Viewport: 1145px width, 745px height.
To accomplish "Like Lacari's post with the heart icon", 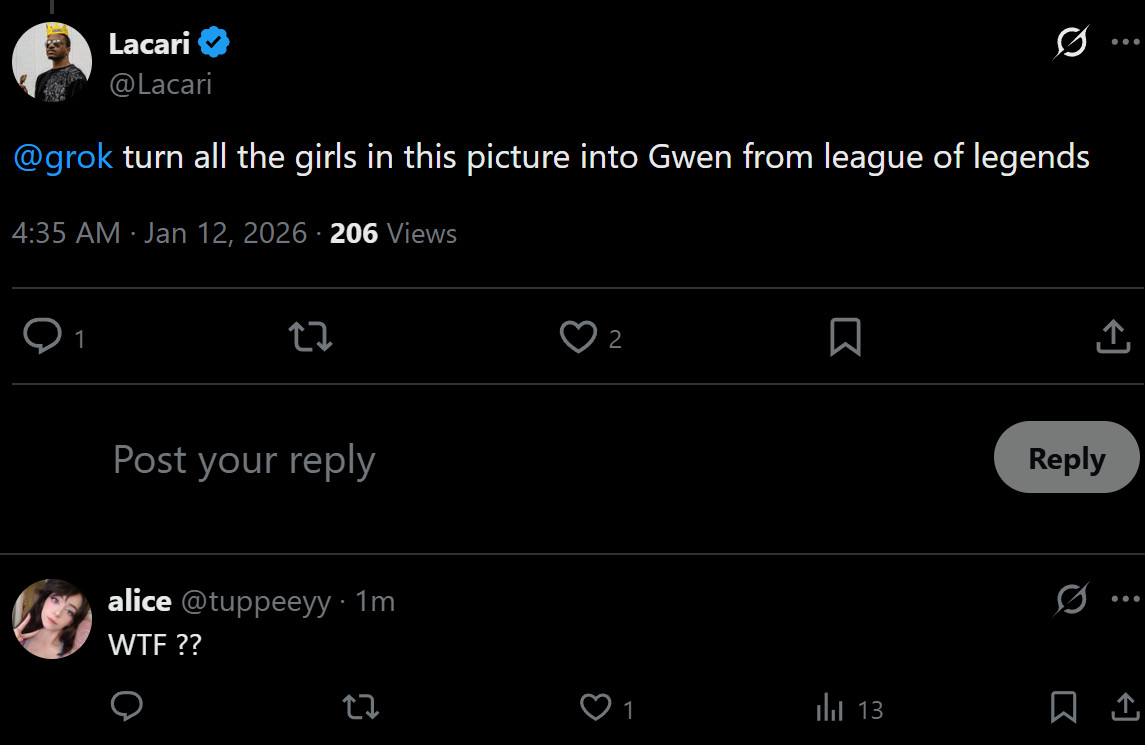I will click(578, 338).
